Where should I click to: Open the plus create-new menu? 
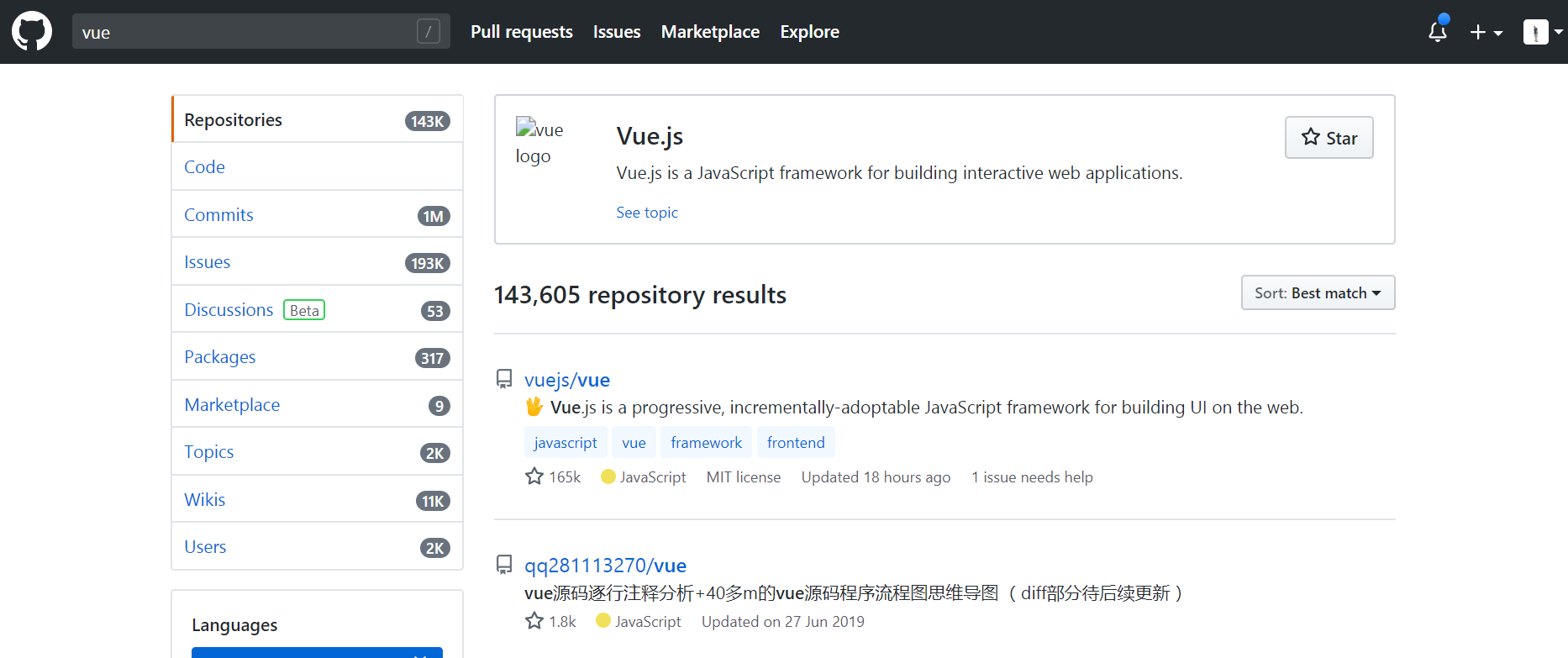[x=1486, y=32]
